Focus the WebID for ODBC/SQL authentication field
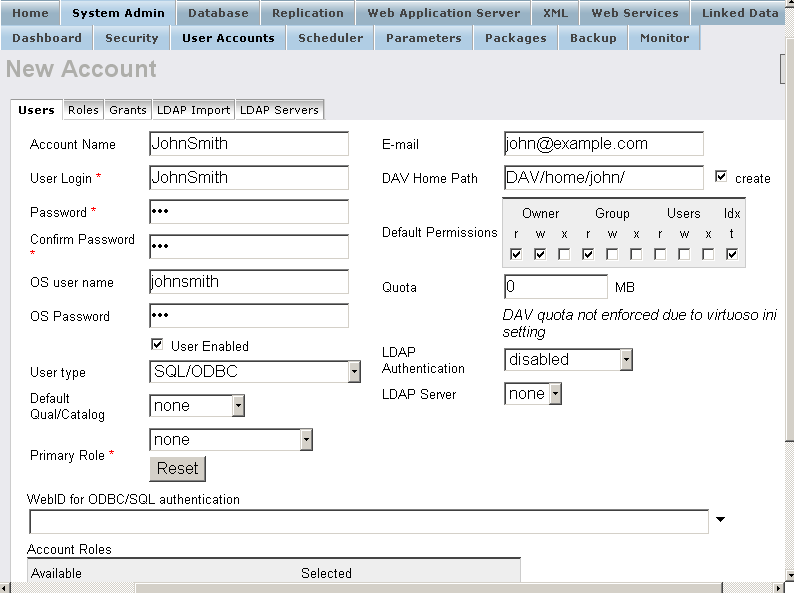The height and width of the screenshot is (593, 794). [369, 522]
